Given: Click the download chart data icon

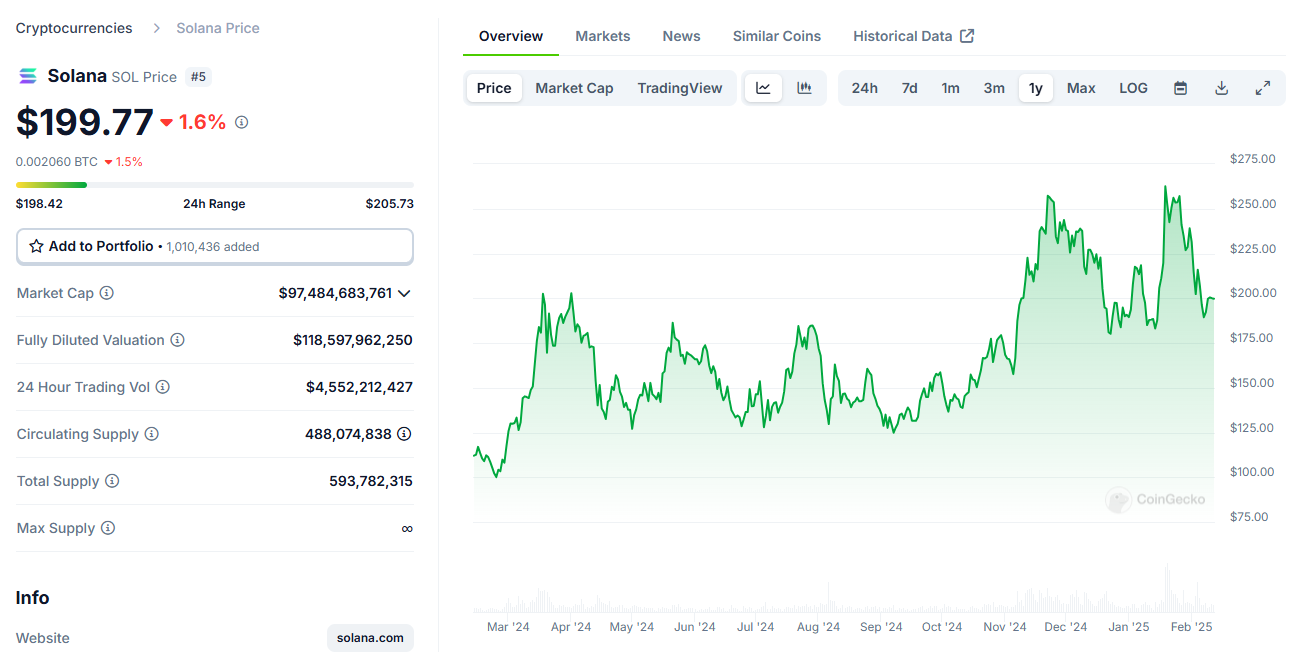Looking at the screenshot, I should pyautogui.click(x=1221, y=88).
